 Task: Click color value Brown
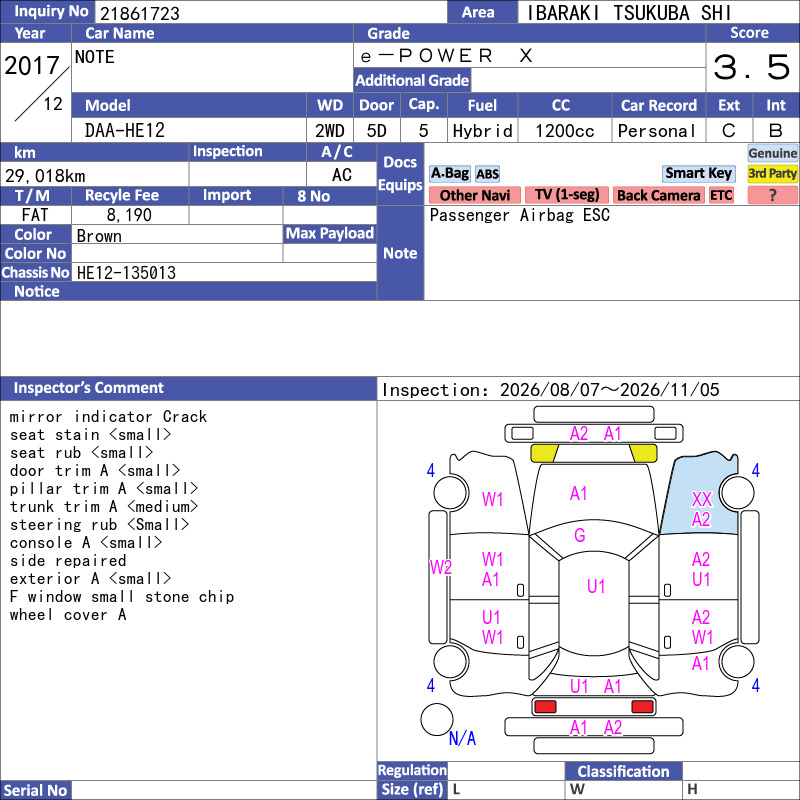point(99,236)
